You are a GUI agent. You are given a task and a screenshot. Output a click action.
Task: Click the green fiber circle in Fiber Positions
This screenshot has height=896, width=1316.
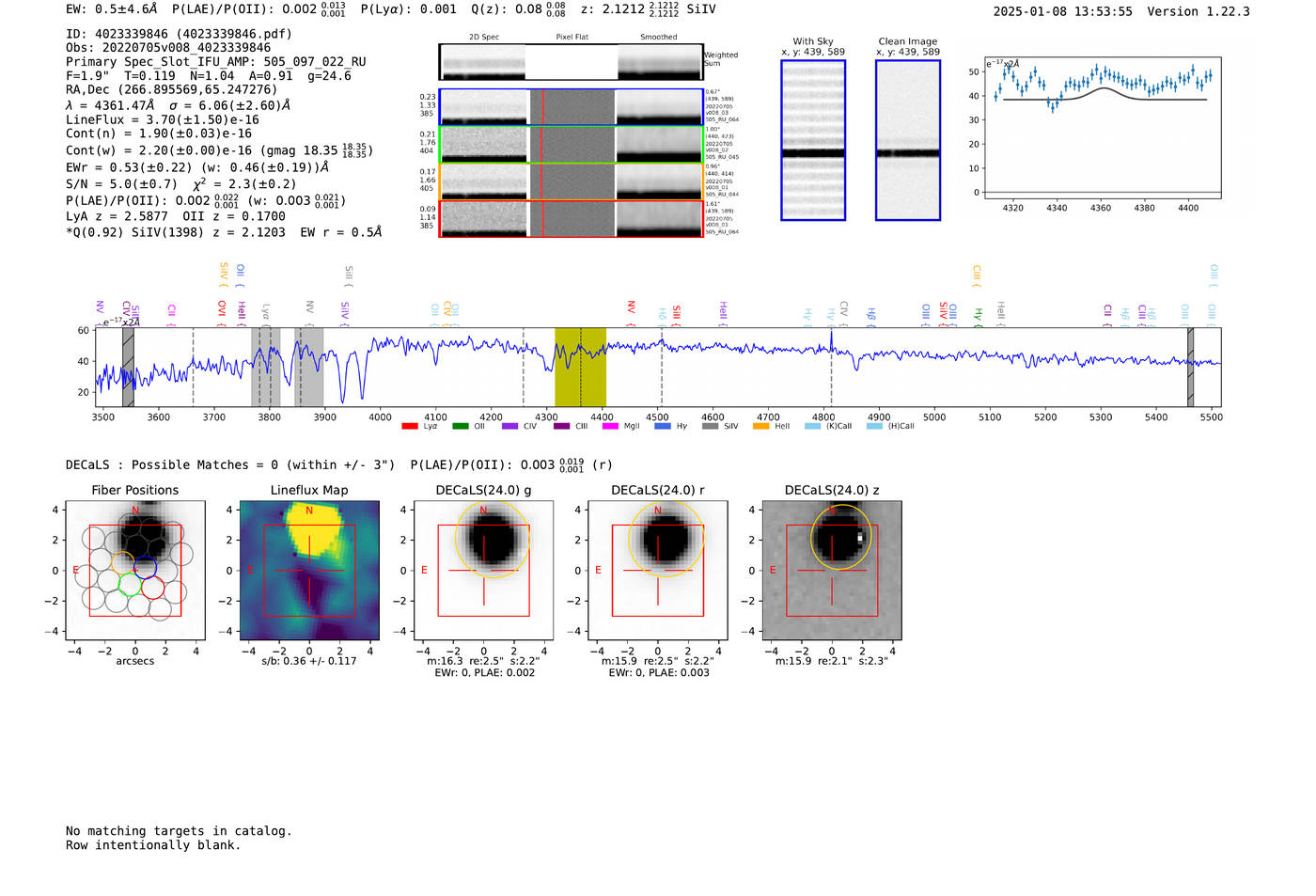click(x=130, y=585)
